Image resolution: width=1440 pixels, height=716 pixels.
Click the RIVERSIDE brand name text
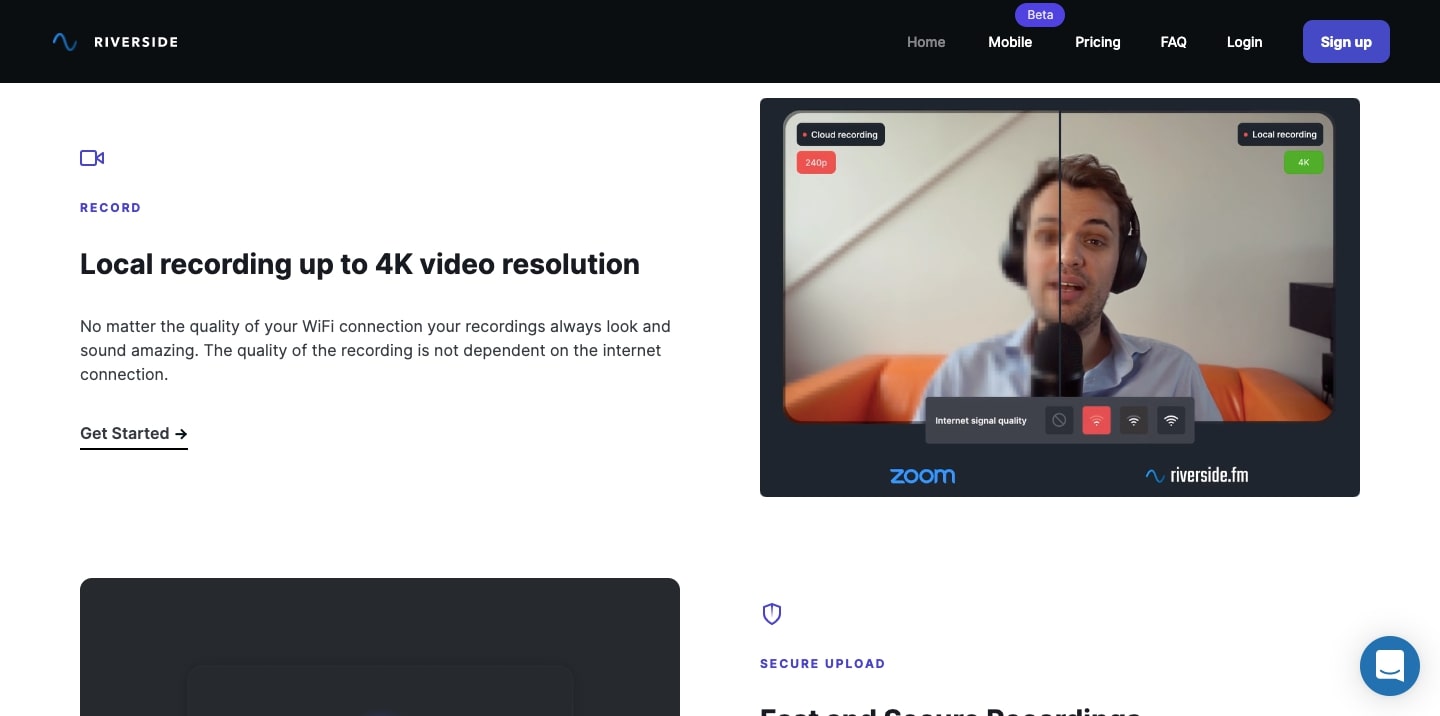click(x=136, y=42)
